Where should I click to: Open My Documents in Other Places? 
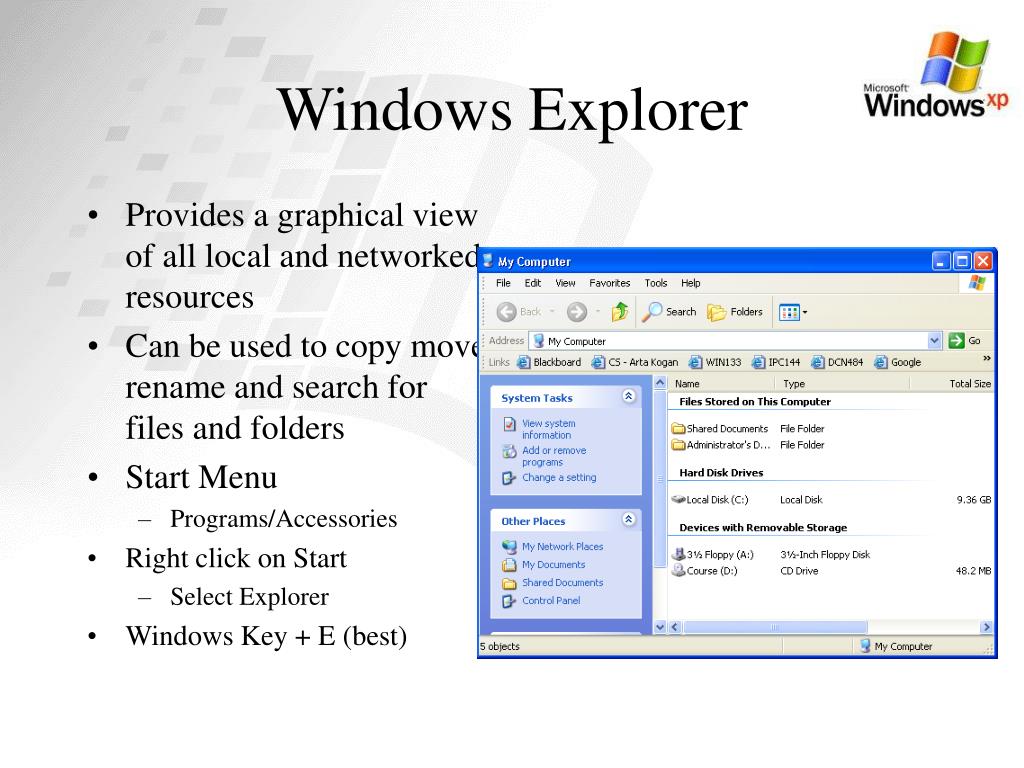point(544,565)
